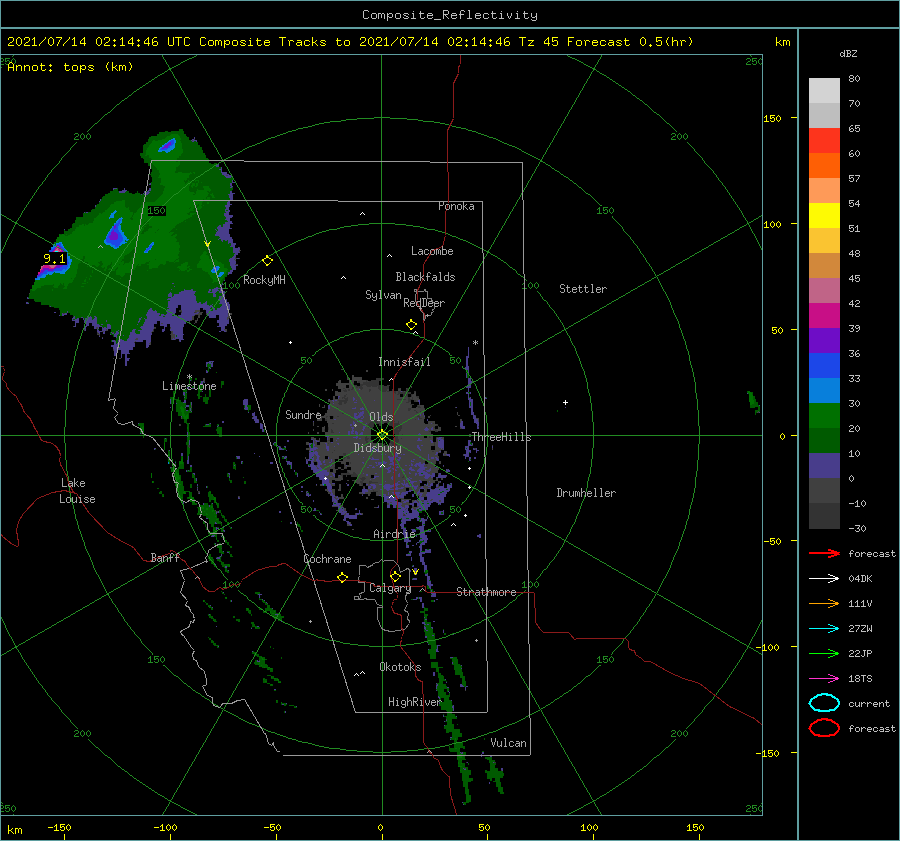
Task: Click the ThreeHills label
Action: point(502,437)
